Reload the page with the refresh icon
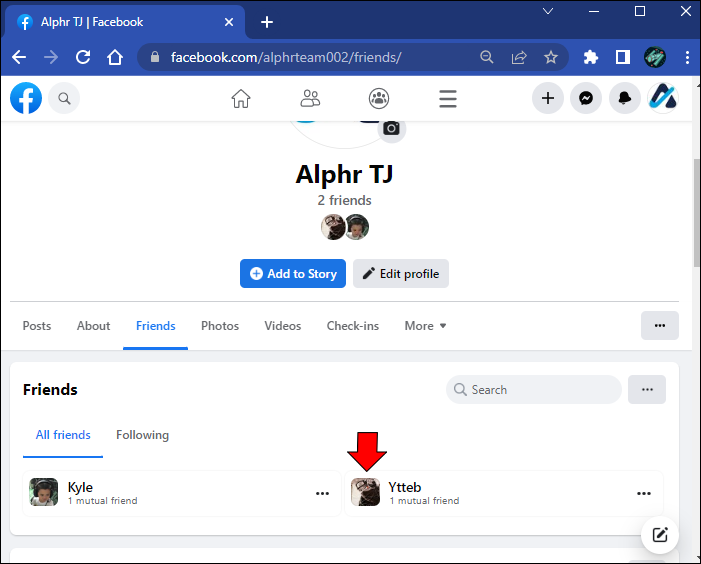Image resolution: width=701 pixels, height=564 pixels. (x=83, y=57)
